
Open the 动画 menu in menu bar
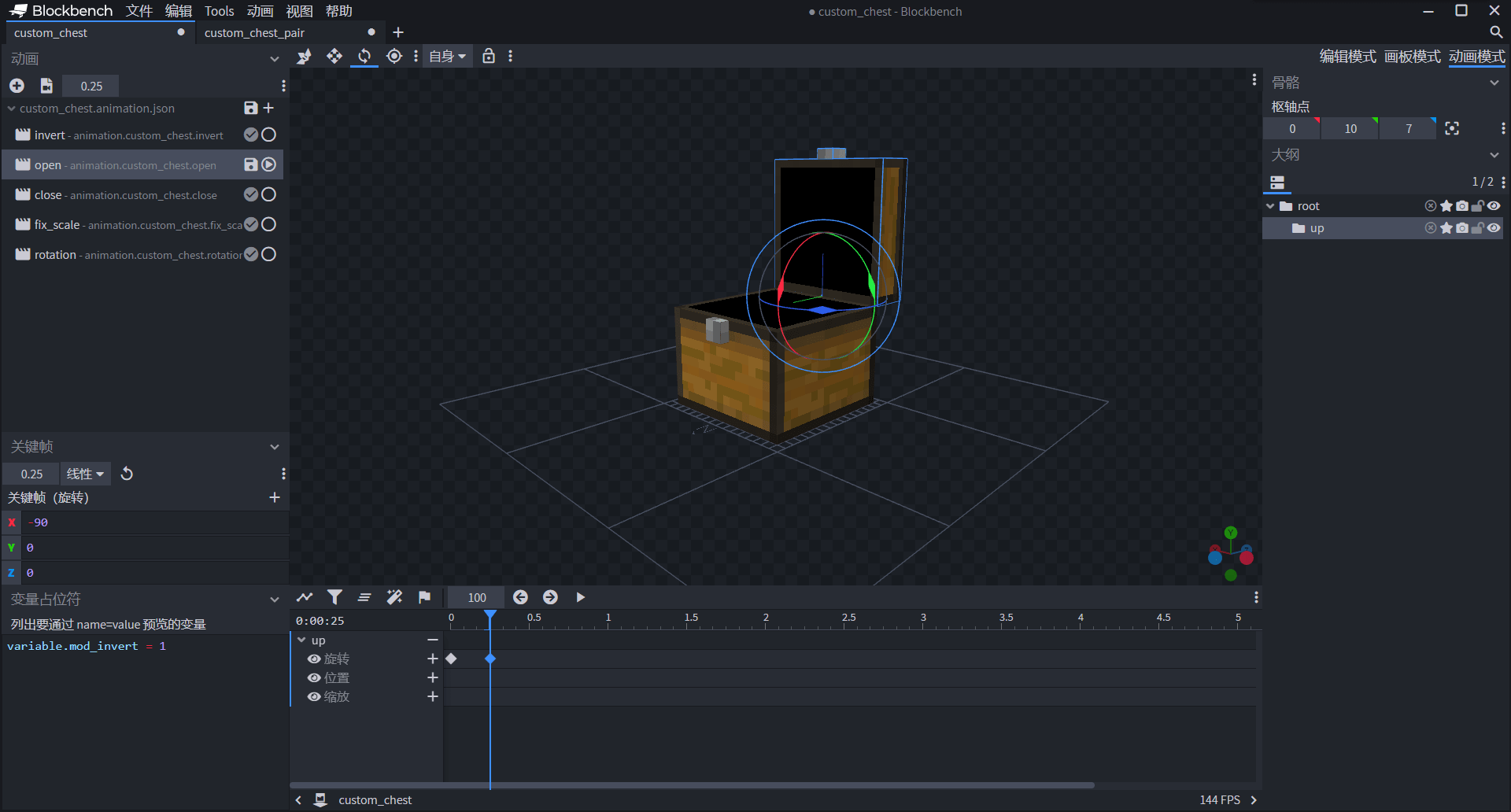tap(260, 11)
